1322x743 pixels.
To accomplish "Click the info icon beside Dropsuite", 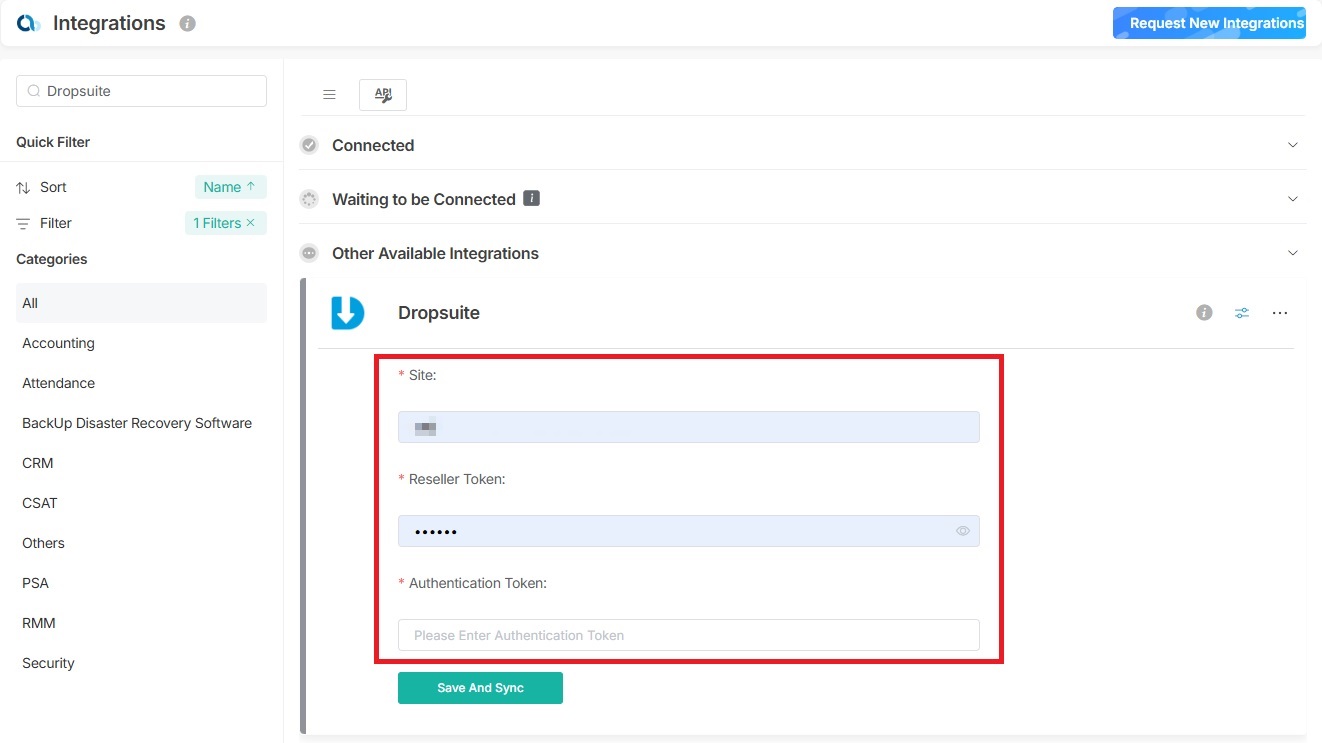I will [x=1203, y=313].
